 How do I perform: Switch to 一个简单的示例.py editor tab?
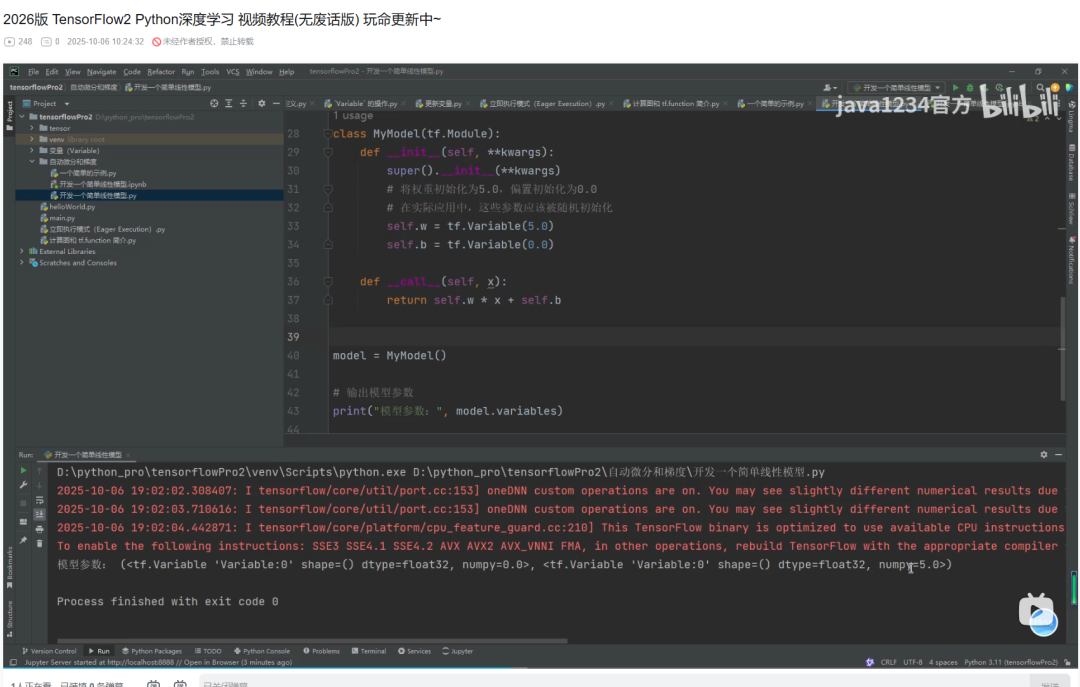coord(775,103)
